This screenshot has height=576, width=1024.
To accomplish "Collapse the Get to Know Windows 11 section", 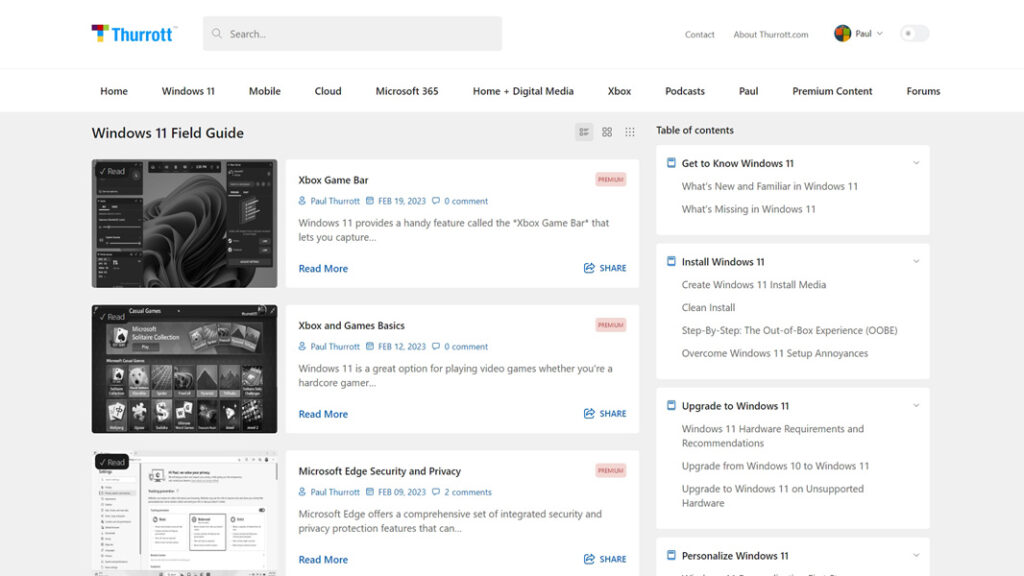I will coord(917,162).
